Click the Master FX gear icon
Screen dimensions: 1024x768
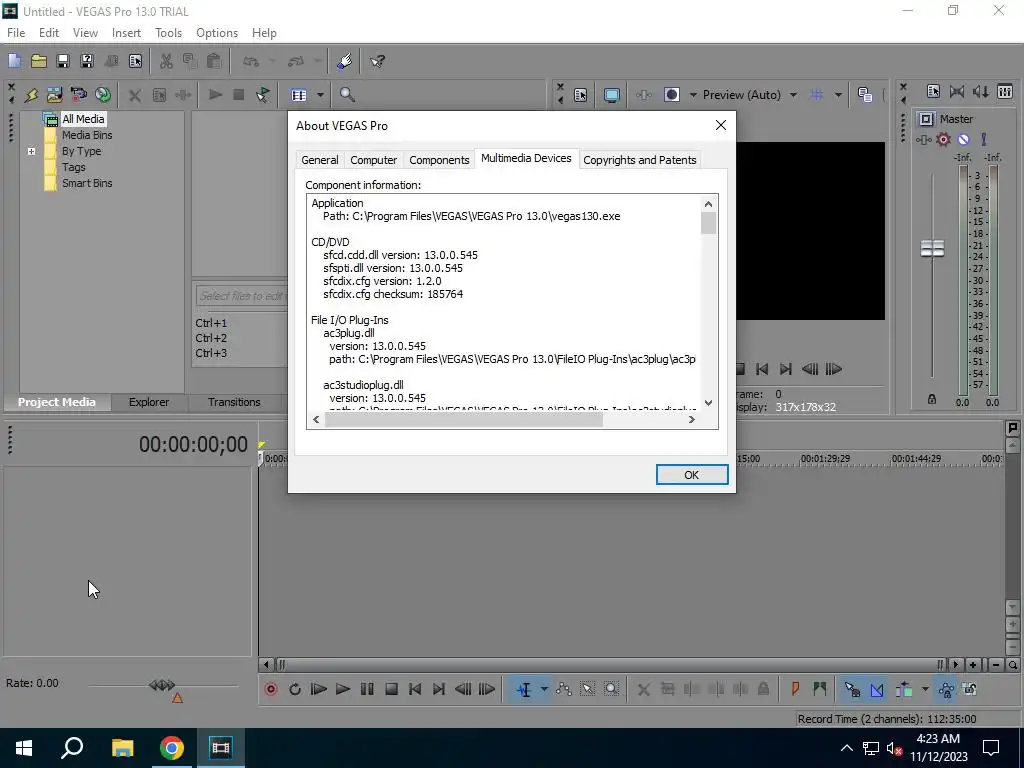[x=943, y=139]
